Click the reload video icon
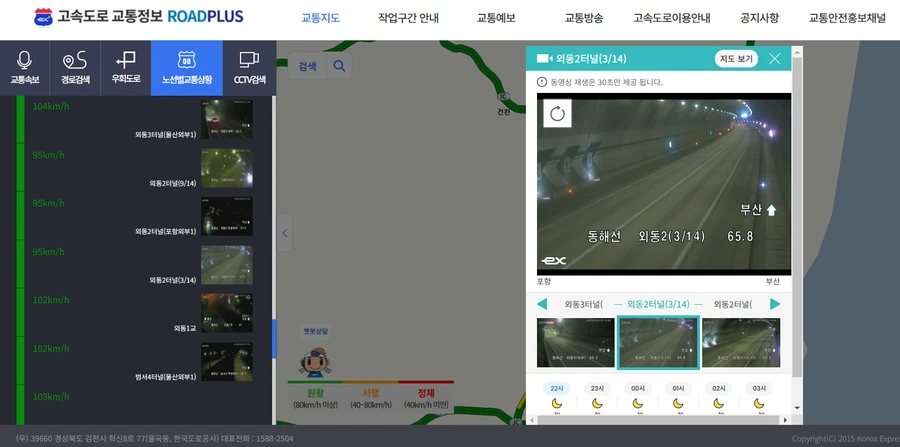This screenshot has height=447, width=900. click(x=557, y=114)
